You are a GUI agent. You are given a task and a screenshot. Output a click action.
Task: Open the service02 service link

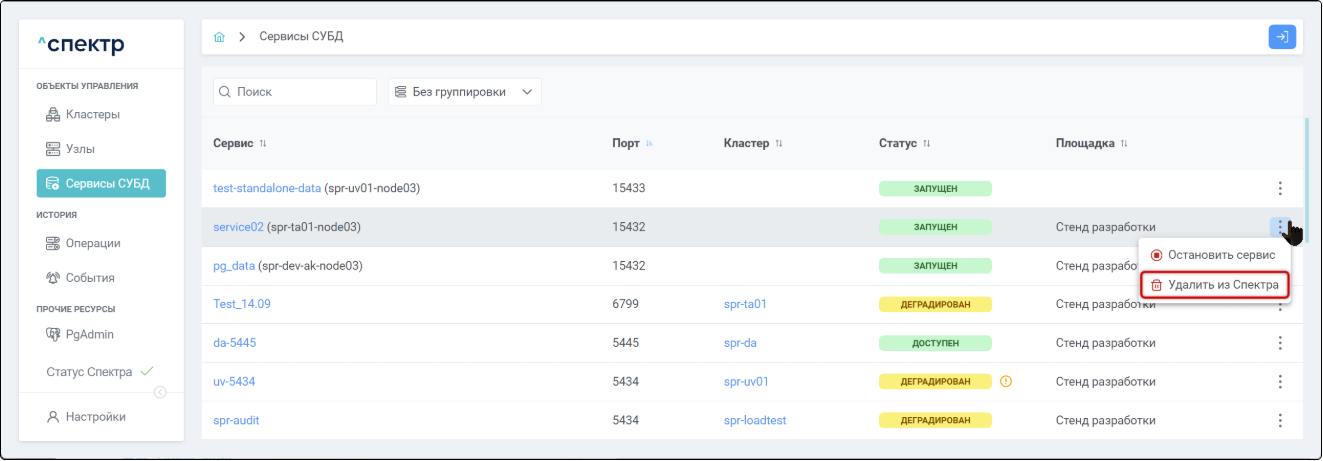coord(238,227)
